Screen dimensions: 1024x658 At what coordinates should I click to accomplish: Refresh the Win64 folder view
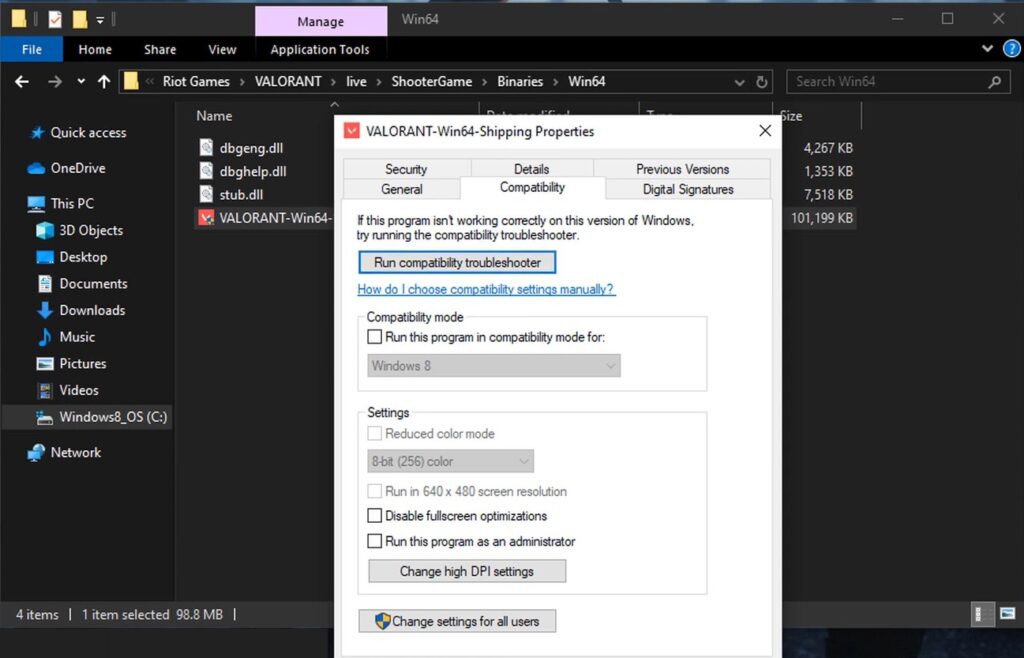(761, 82)
